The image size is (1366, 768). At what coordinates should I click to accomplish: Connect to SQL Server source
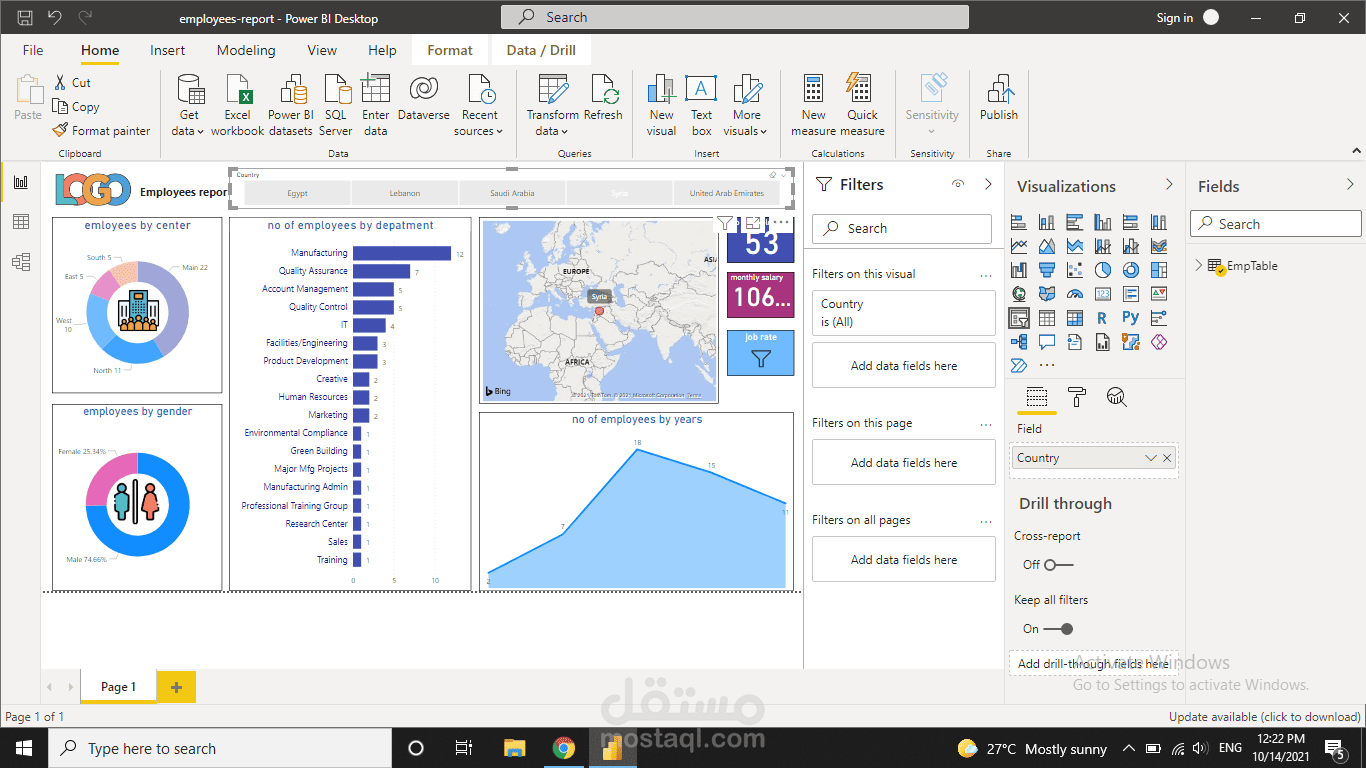coord(336,105)
